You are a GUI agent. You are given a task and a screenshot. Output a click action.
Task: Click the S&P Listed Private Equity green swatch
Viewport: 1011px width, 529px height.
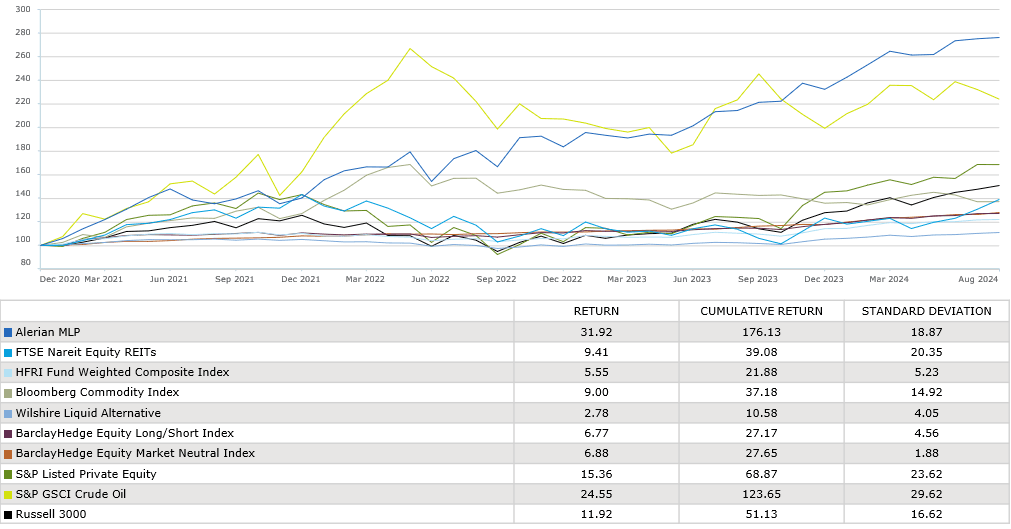click(8, 474)
